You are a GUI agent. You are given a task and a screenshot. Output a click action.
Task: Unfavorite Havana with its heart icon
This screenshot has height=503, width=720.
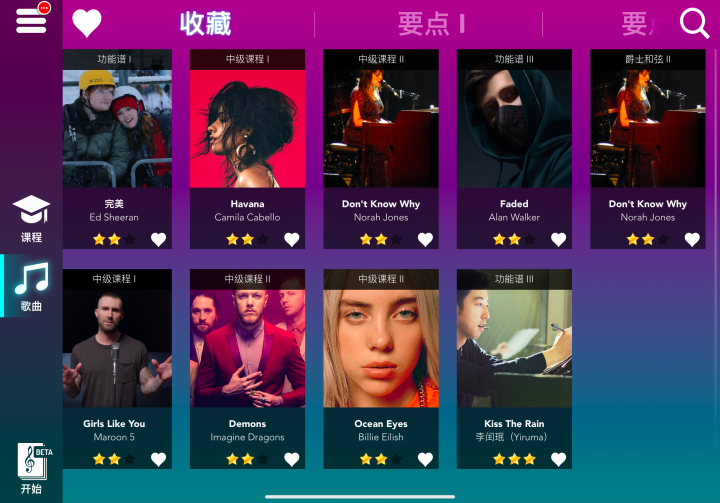292,239
